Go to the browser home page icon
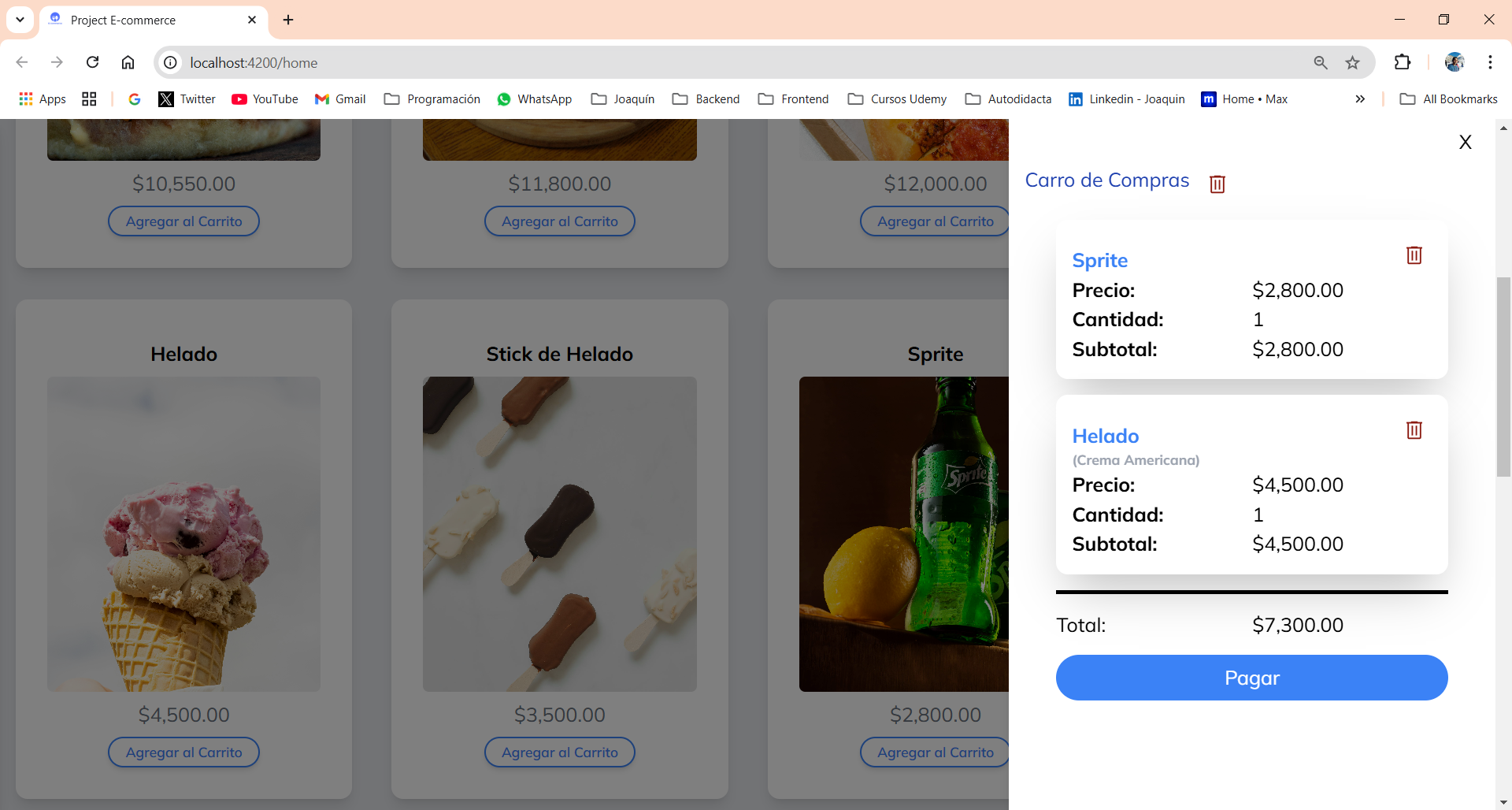The width and height of the screenshot is (1512, 810). point(128,62)
